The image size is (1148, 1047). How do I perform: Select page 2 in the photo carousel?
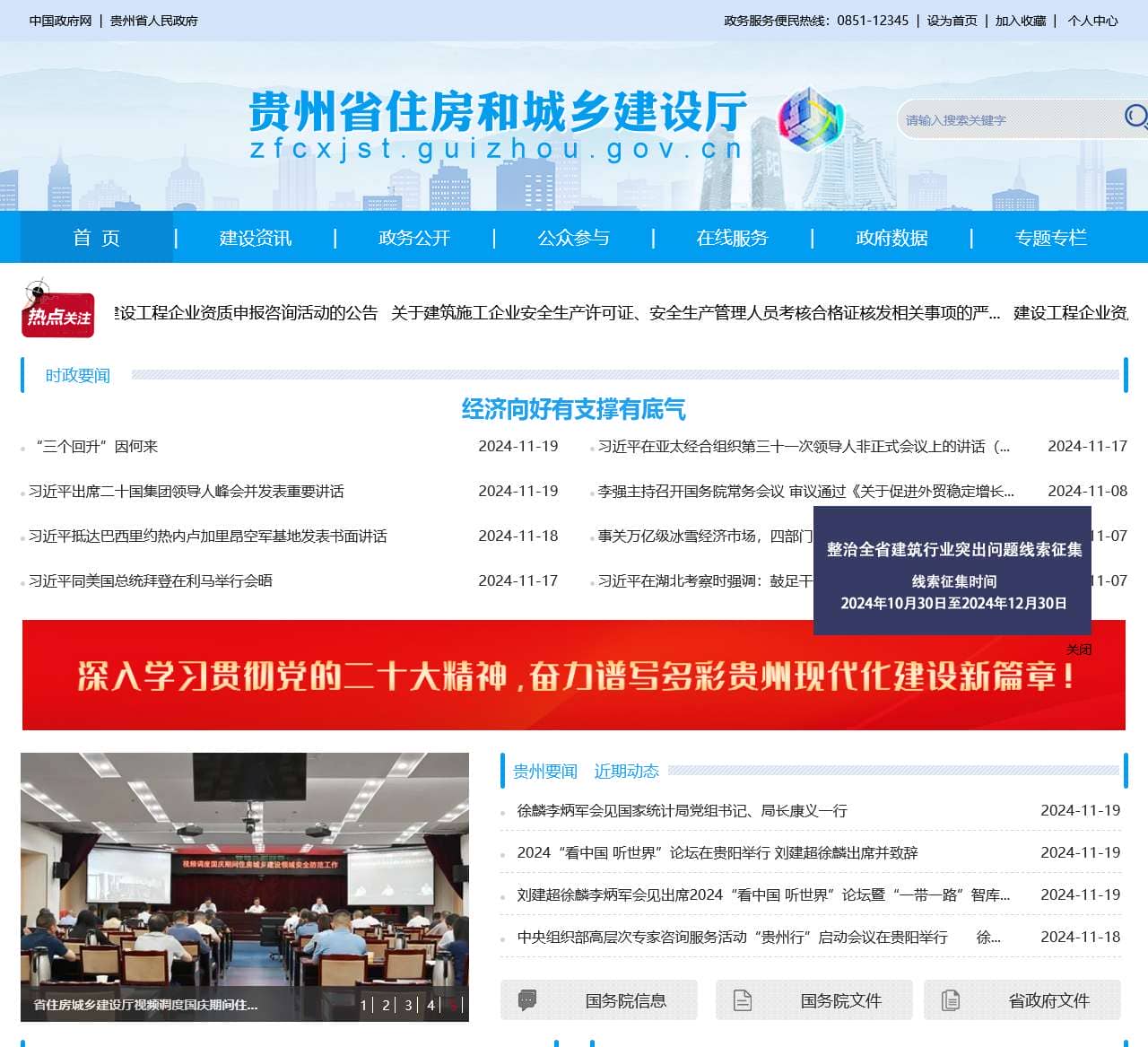pos(386,1006)
